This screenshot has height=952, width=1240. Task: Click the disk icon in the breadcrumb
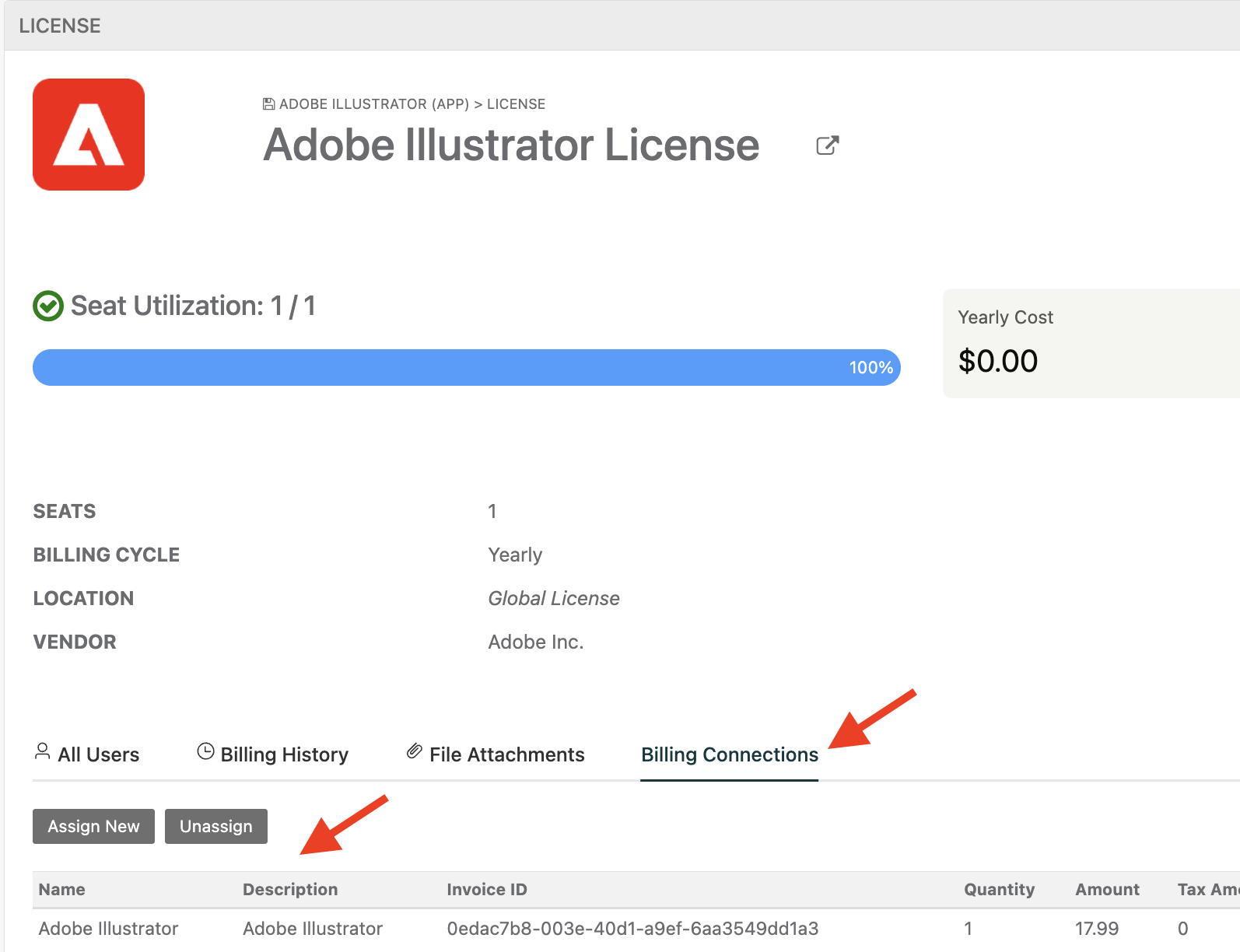point(269,104)
